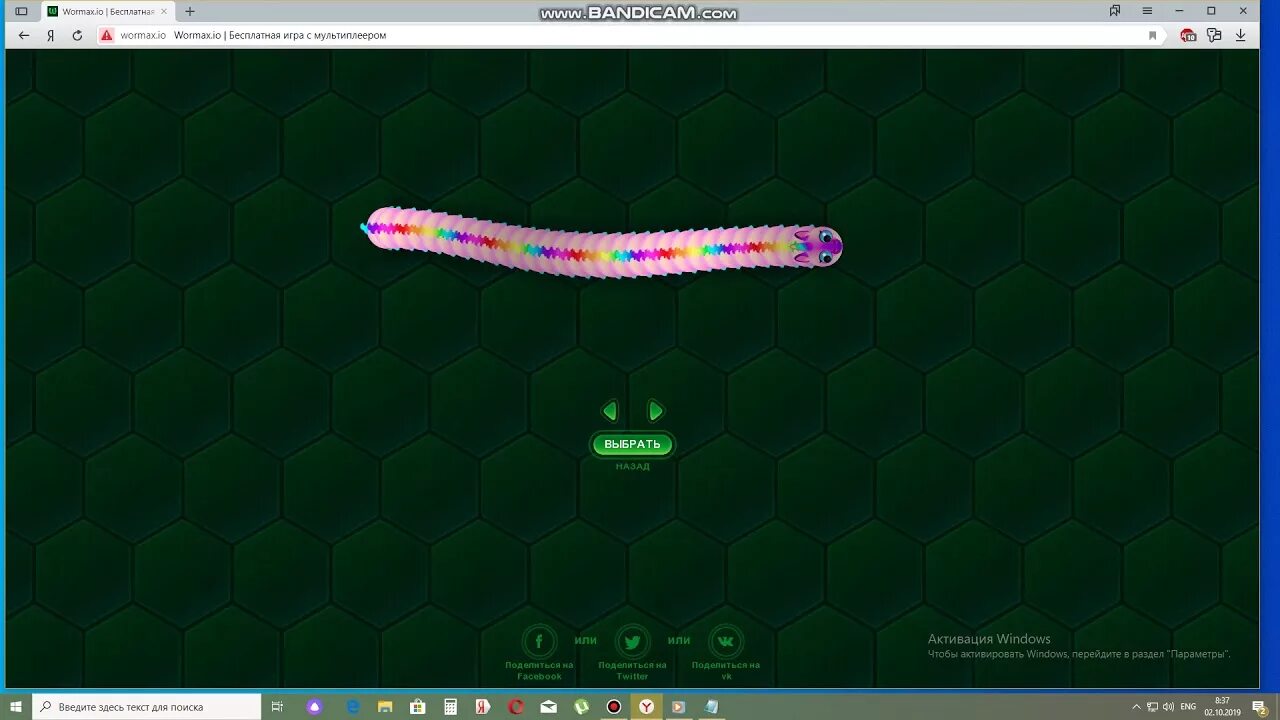The image size is (1280, 720).
Task: Open uTorrent from taskbar
Action: click(581, 707)
